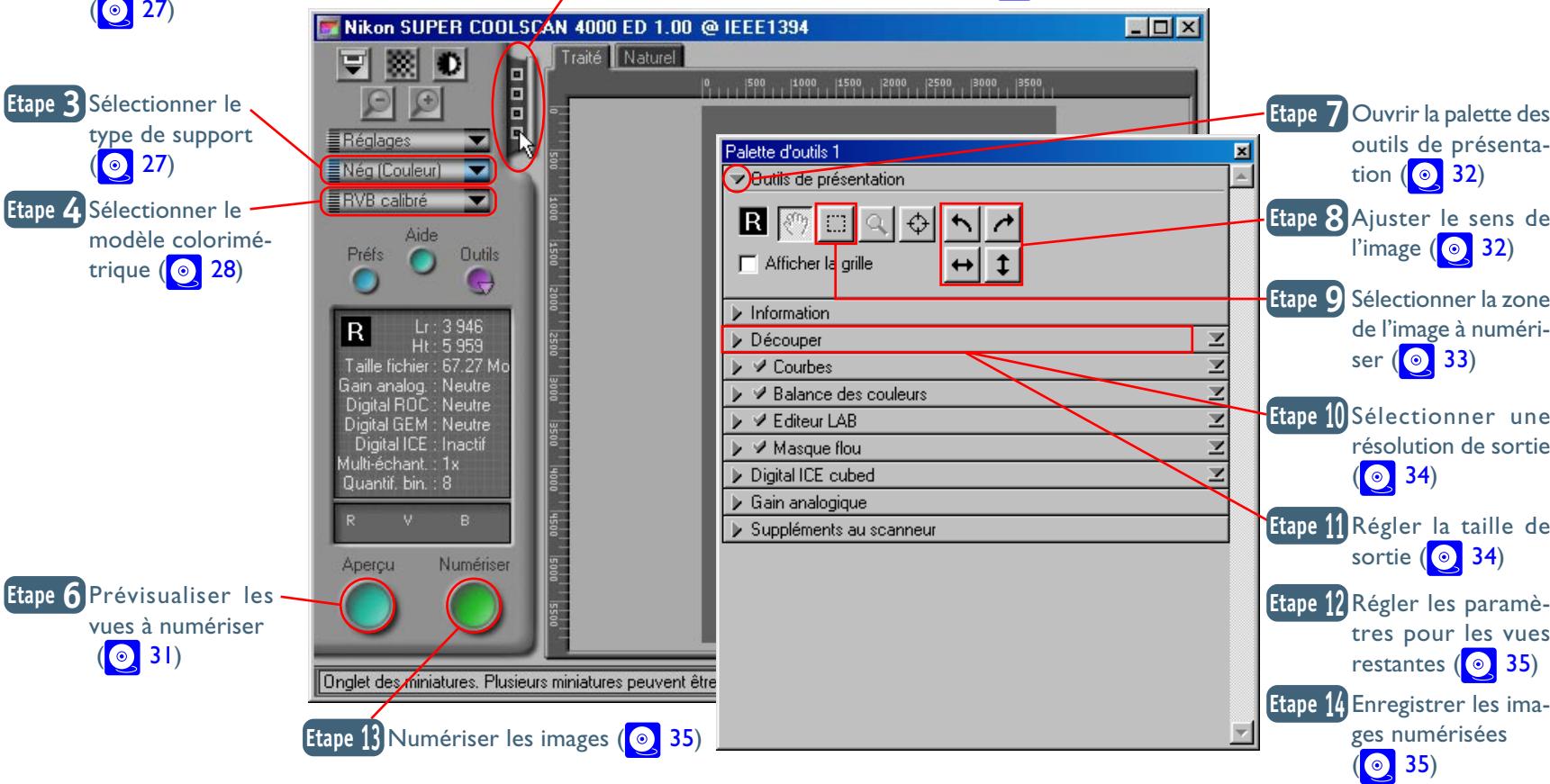The image size is (1550, 784).
Task: Select the magnifier zoom tool in the palette
Action: coord(875,223)
